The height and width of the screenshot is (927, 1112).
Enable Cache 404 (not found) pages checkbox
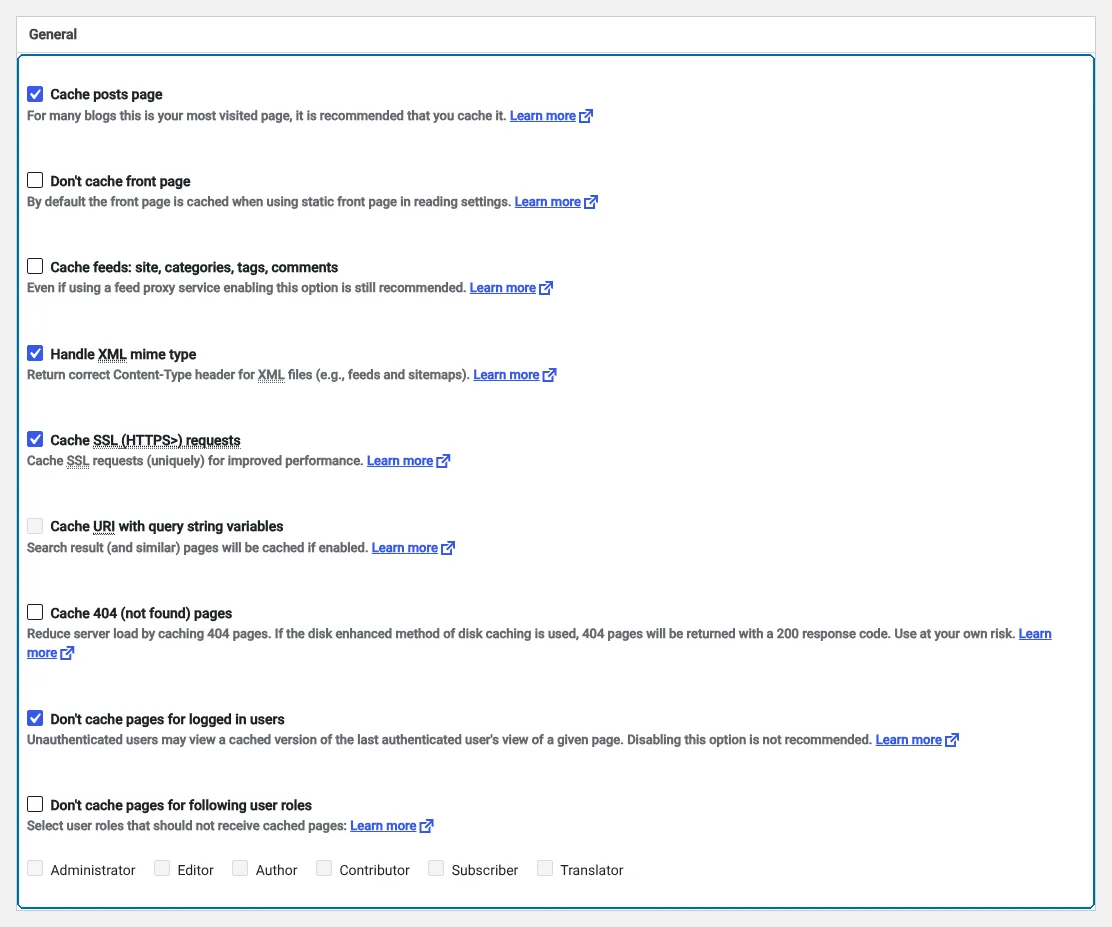(x=35, y=612)
